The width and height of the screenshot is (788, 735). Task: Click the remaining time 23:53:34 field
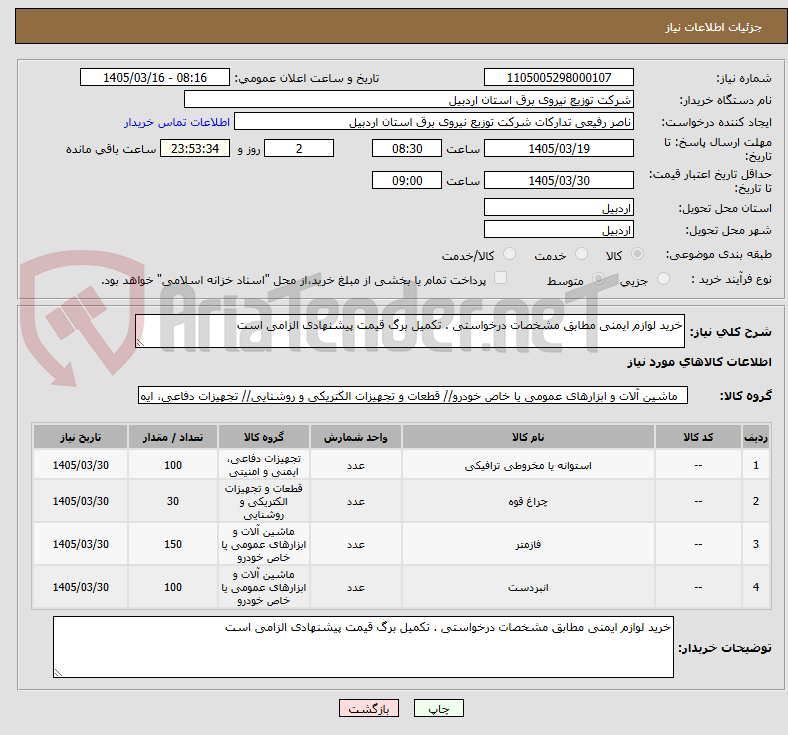(195, 149)
